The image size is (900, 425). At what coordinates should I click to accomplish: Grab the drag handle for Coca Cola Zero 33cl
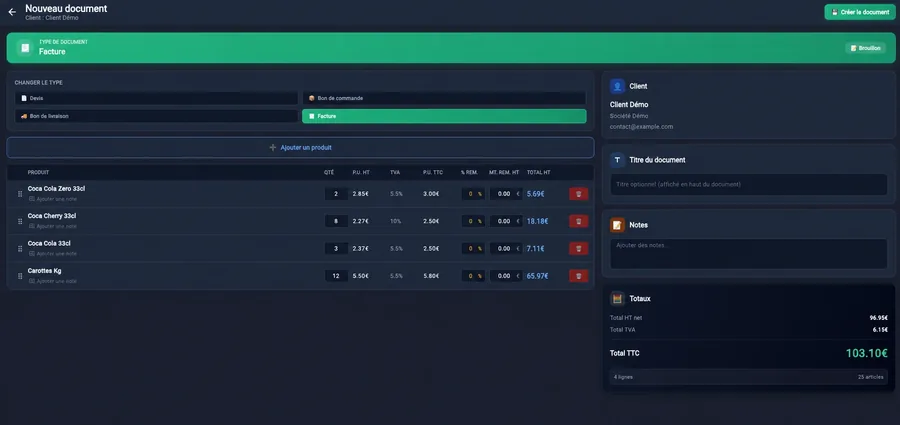coord(20,194)
